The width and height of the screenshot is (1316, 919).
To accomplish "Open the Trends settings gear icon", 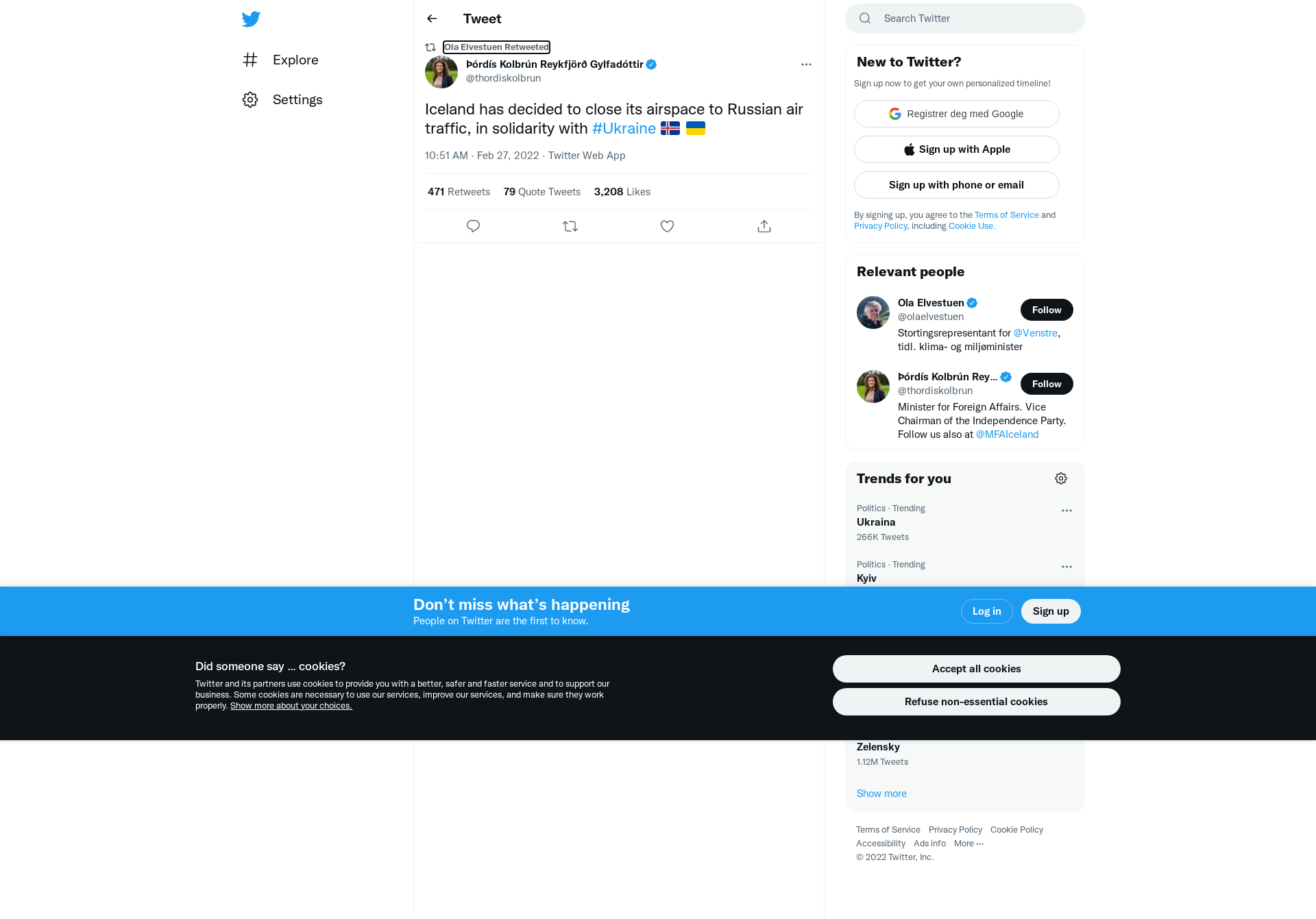I will [x=1061, y=478].
